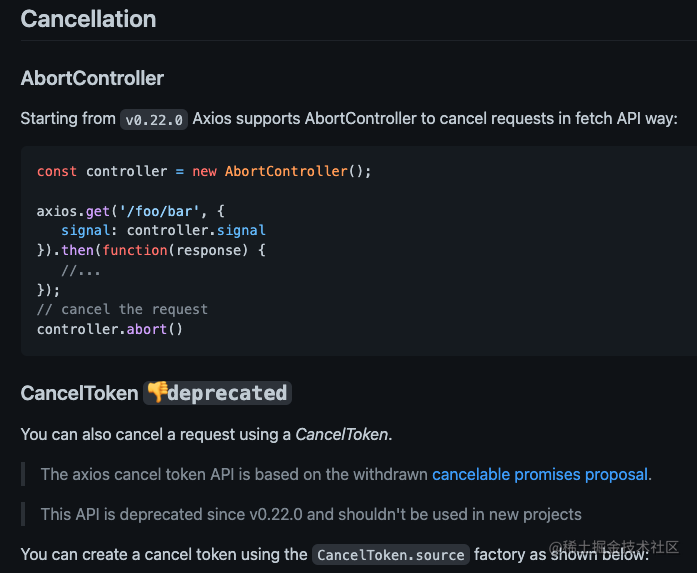The width and height of the screenshot is (697, 573).
Task: Click the '// cancel the request' comment
Action: pos(122,309)
